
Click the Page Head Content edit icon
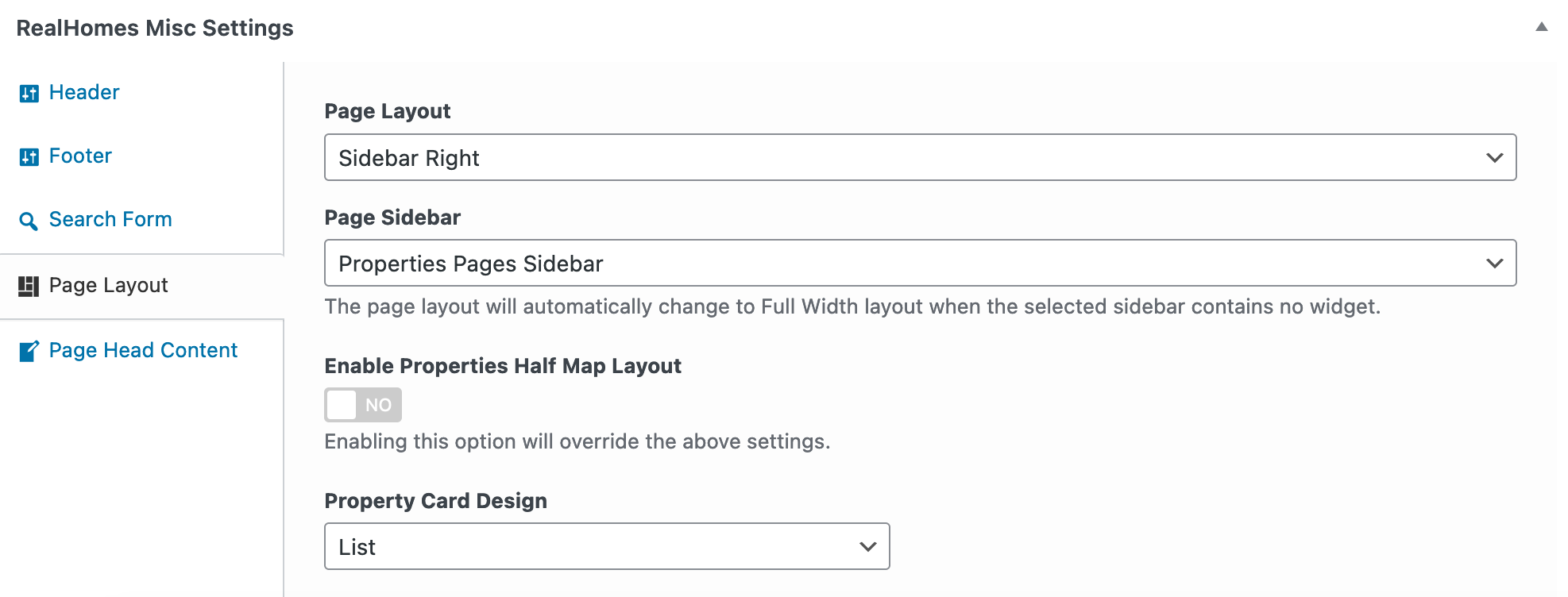[x=29, y=351]
